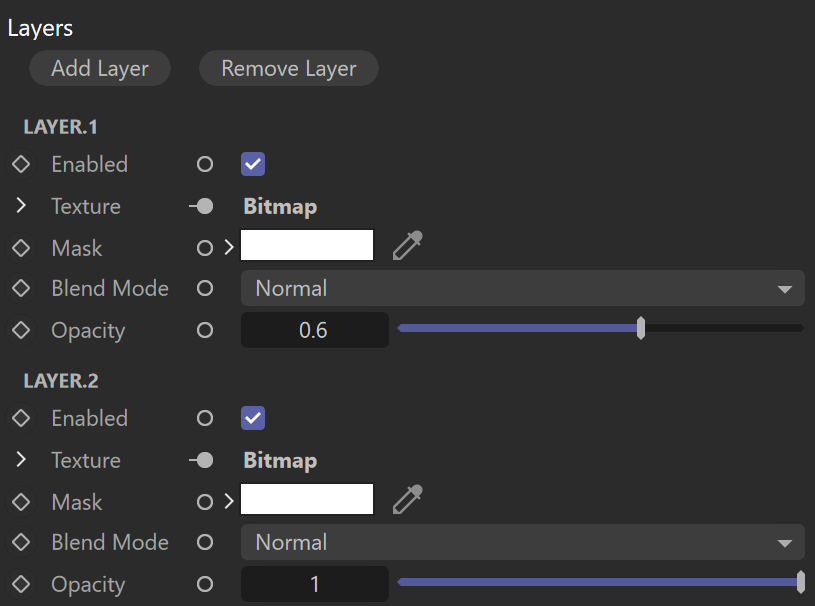Click the Add Layer button
The height and width of the screenshot is (606, 815).
[100, 68]
